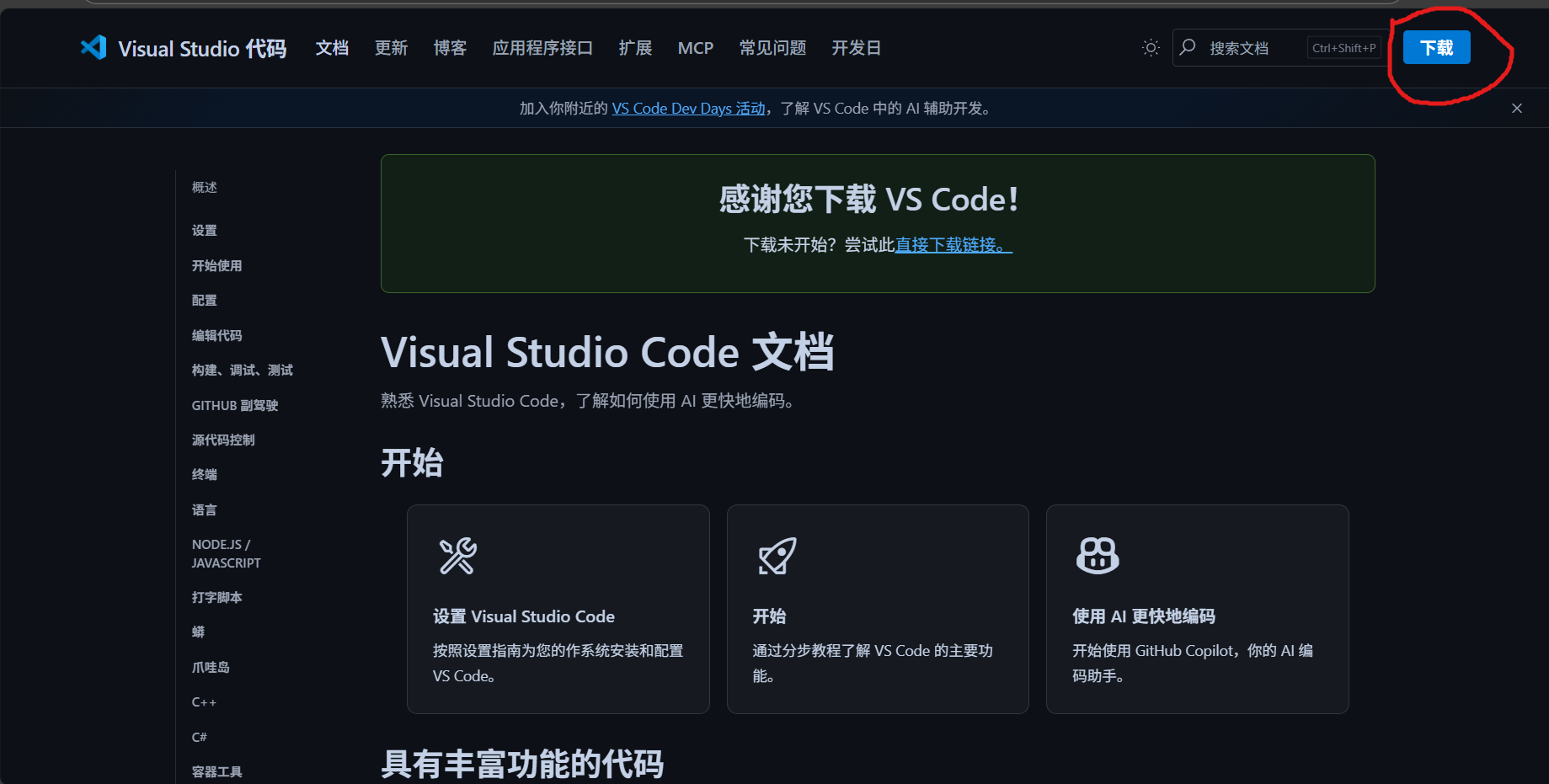The image size is (1549, 784).
Task: Select 容器工具 in the sidebar
Action: coord(216,771)
